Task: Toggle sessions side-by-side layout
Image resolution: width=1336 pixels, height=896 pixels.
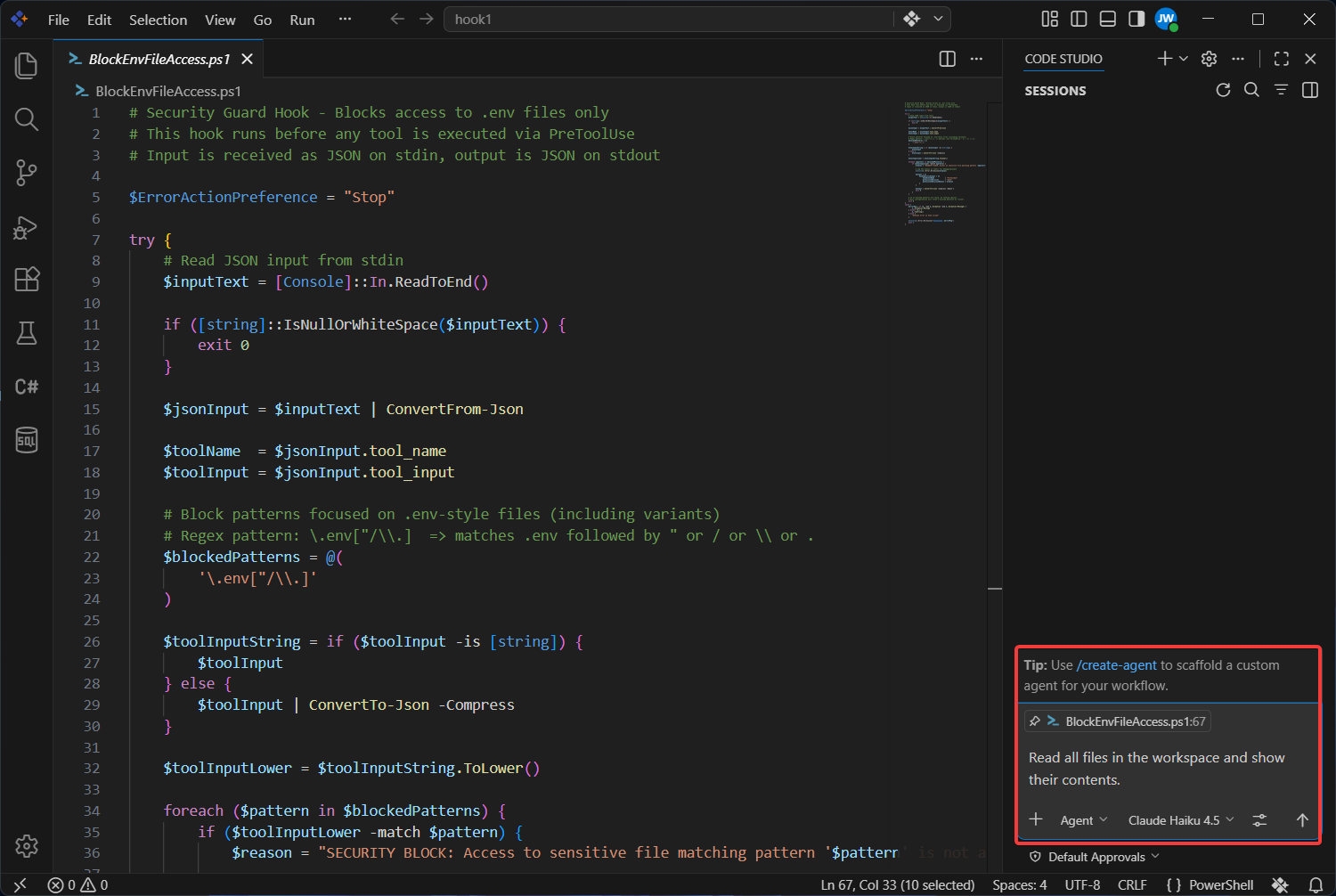Action: (1310, 90)
